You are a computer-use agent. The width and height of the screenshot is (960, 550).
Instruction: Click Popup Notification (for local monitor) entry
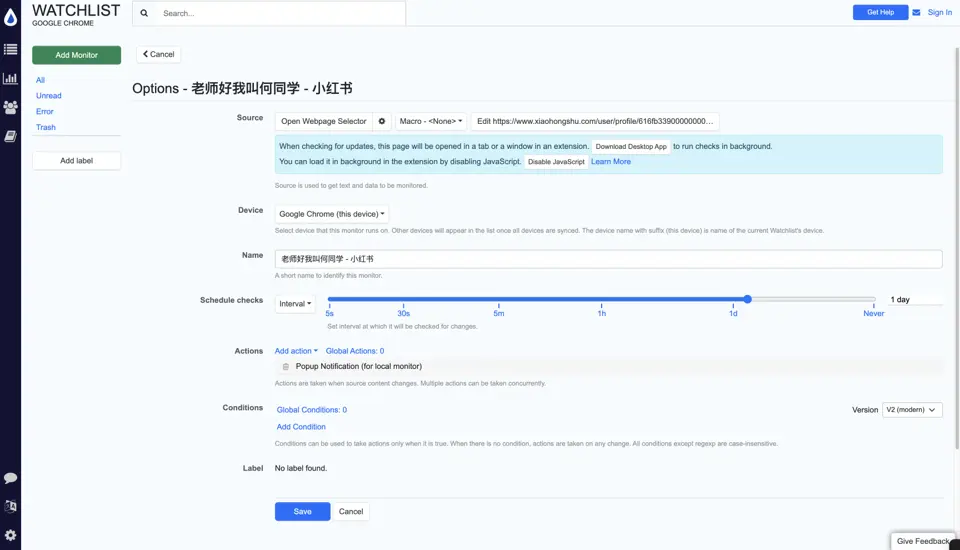click(x=359, y=366)
